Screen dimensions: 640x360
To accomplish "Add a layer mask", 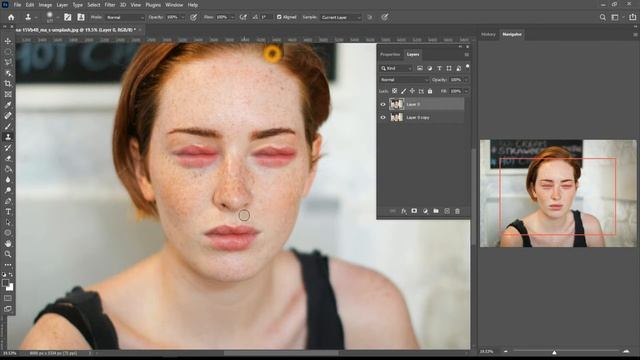I will [x=414, y=211].
